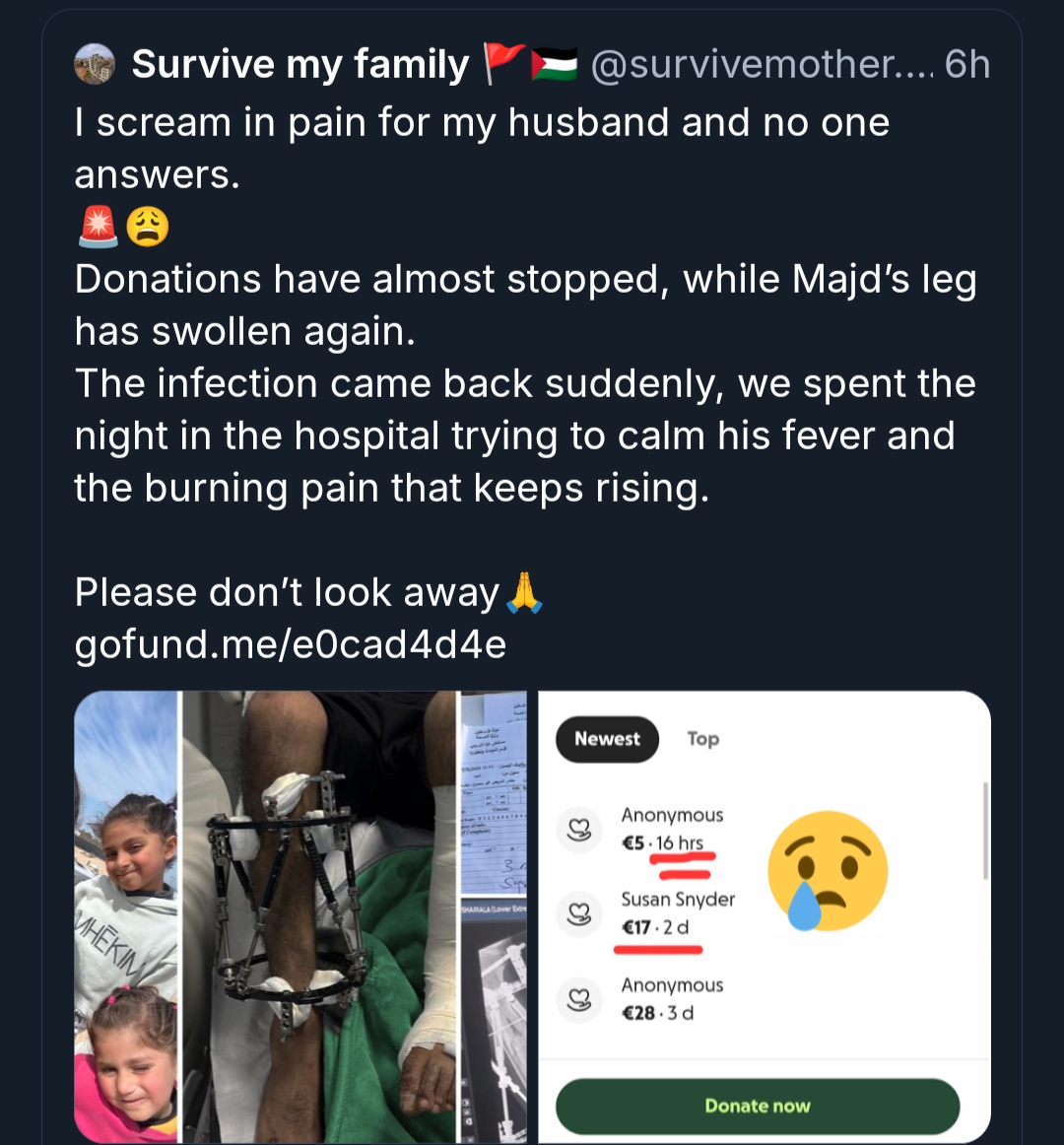Switch to the Top donations tab
Viewport: 1064px width, 1145px height.
tap(702, 739)
